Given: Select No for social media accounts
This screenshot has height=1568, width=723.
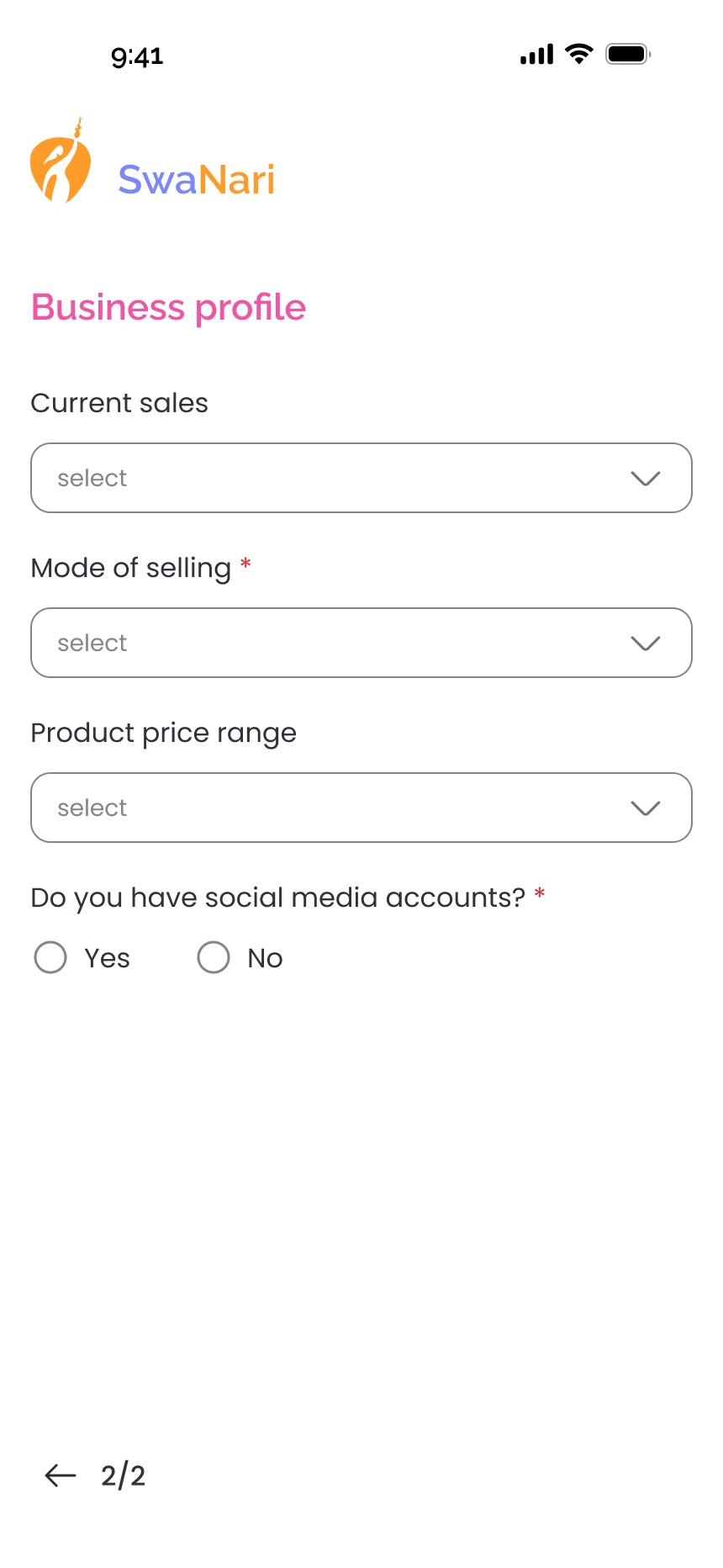Looking at the screenshot, I should coord(214,957).
